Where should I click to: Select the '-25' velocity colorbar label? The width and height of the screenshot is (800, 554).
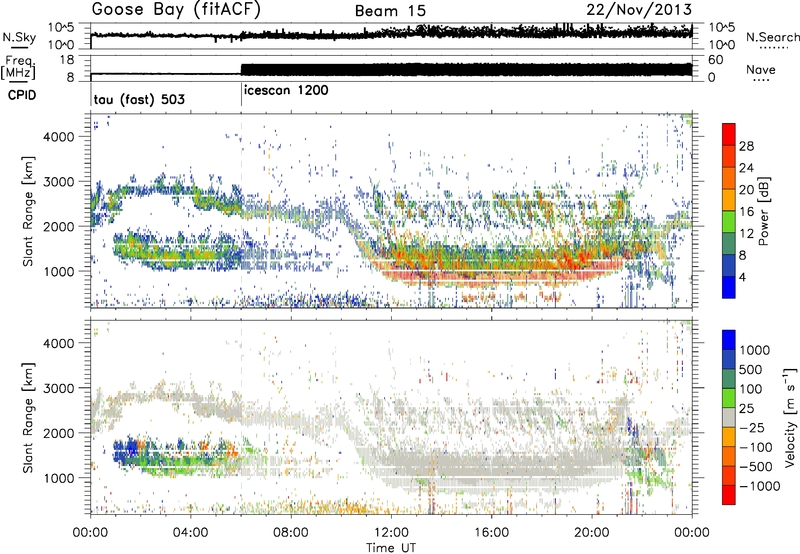coord(750,427)
